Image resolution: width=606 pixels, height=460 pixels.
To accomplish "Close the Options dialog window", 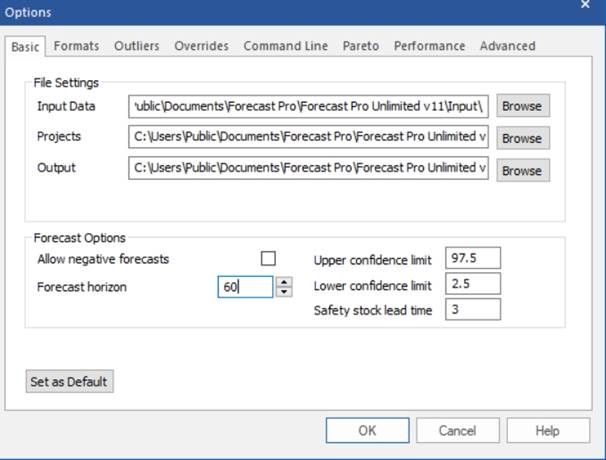I will (x=585, y=5).
